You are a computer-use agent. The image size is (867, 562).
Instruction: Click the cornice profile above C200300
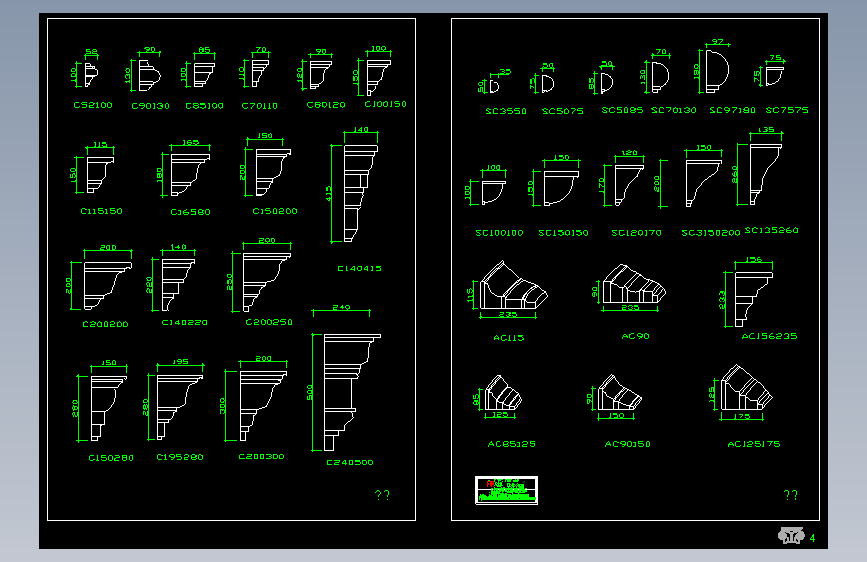pos(263,405)
